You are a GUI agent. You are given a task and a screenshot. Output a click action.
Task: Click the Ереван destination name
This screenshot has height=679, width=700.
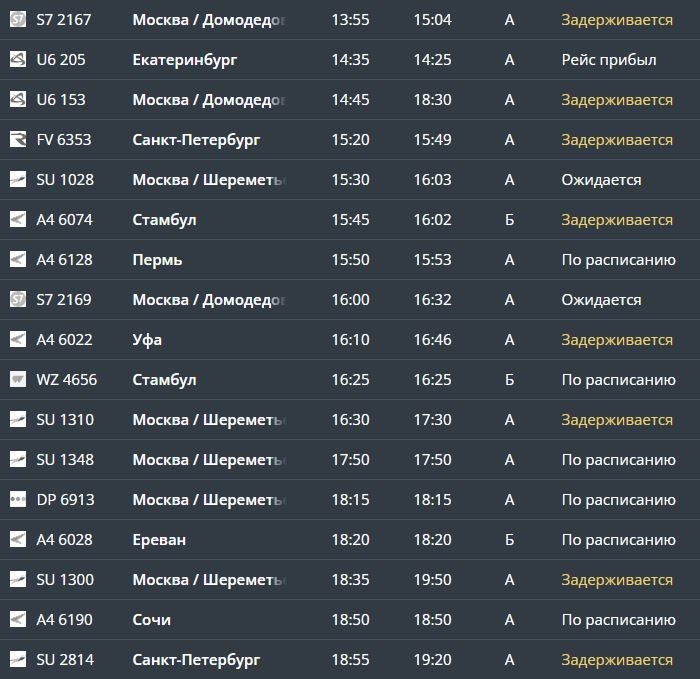(x=159, y=539)
